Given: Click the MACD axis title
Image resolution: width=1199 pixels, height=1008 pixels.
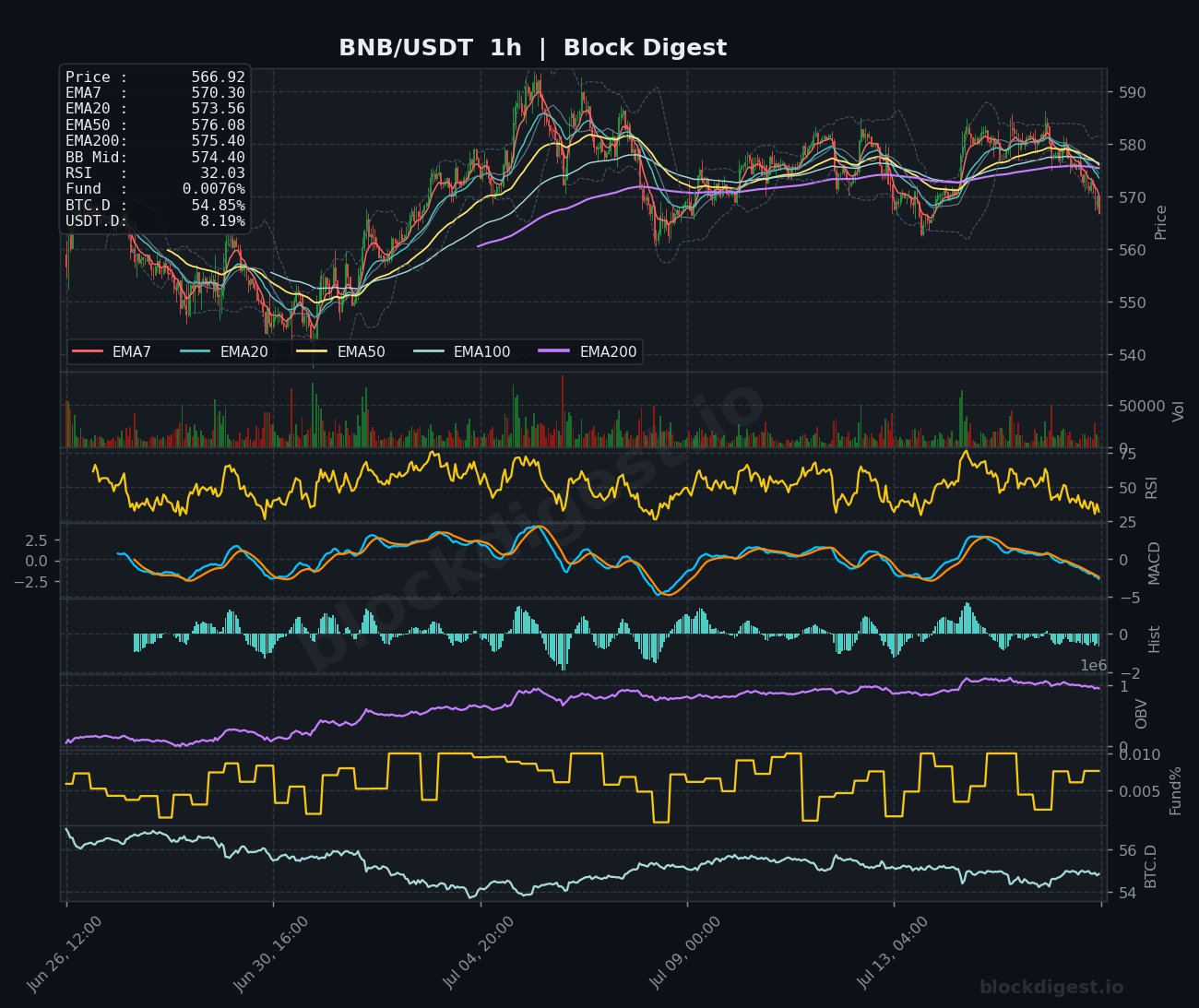Looking at the screenshot, I should (x=1154, y=563).
